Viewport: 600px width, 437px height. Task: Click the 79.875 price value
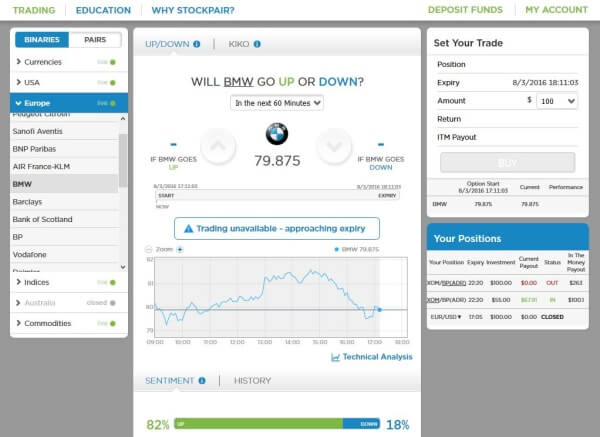[x=277, y=161]
